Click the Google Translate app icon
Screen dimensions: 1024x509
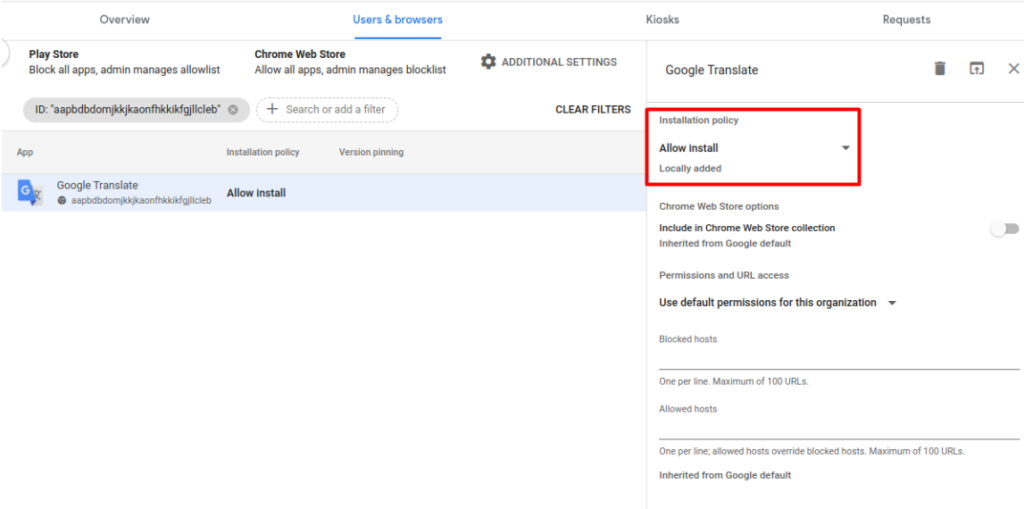pos(30,193)
